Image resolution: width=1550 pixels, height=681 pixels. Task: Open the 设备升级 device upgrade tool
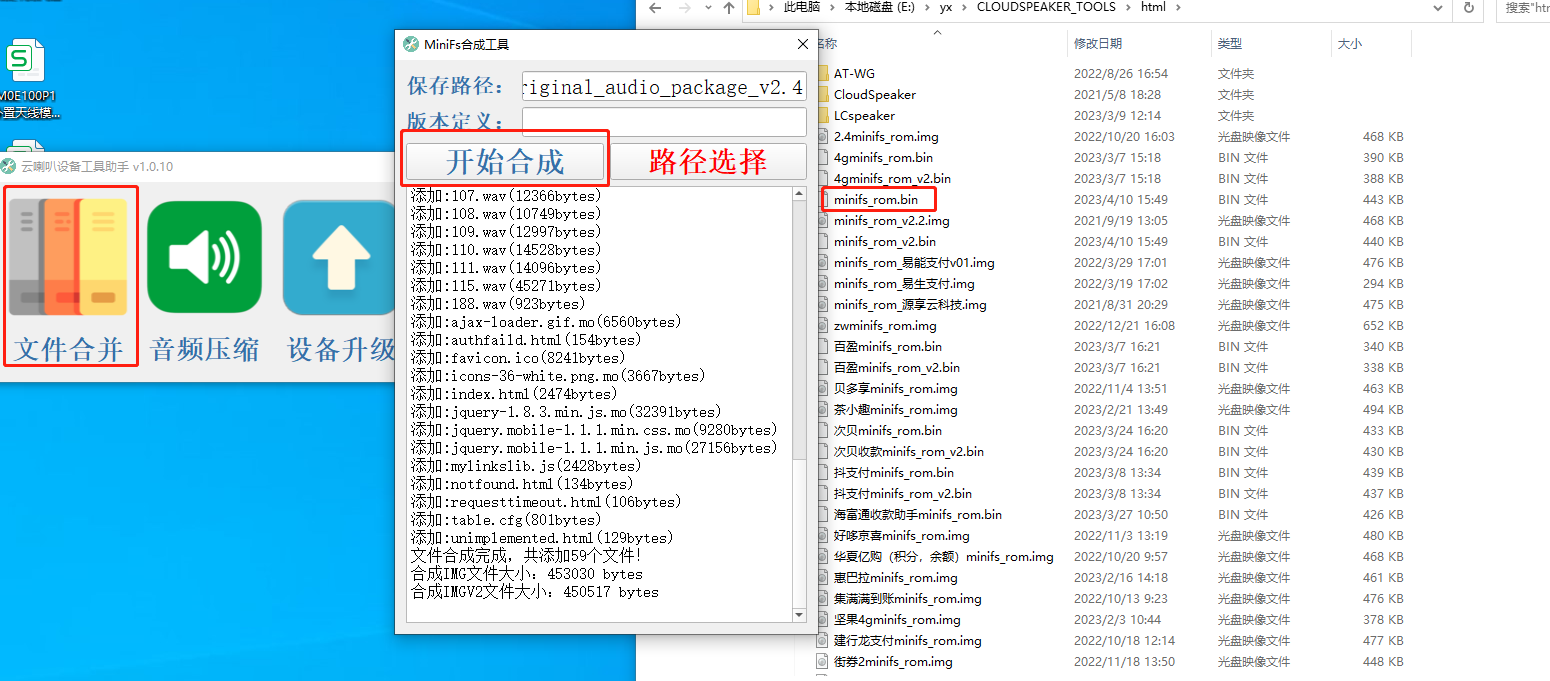click(x=340, y=275)
